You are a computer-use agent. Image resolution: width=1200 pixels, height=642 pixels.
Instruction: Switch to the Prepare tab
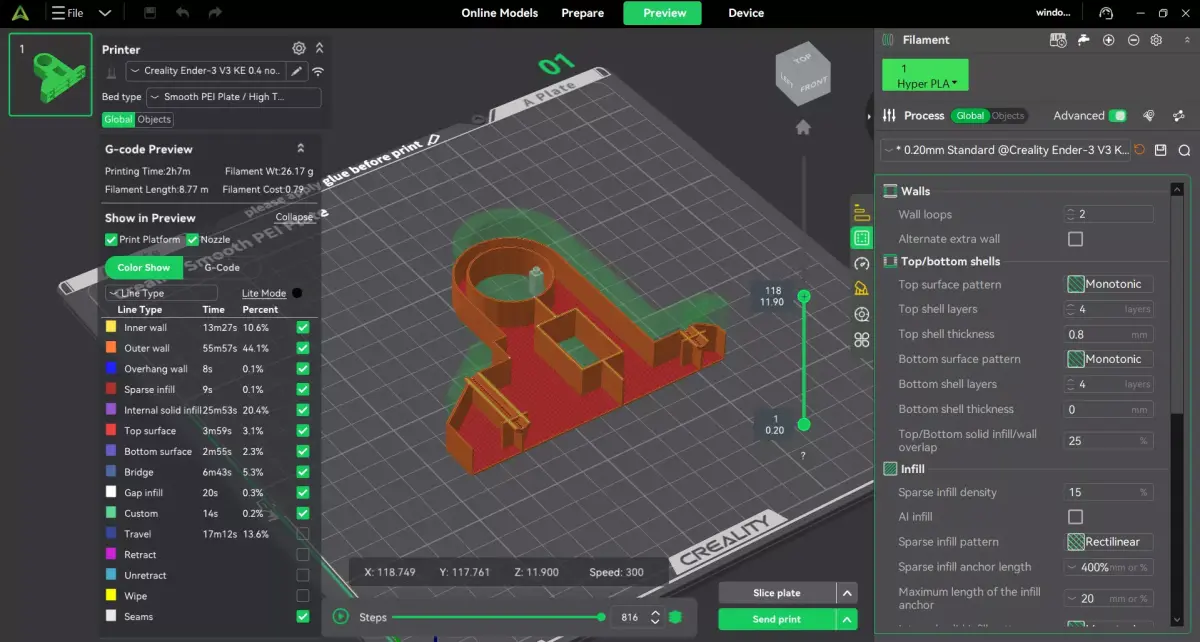(x=582, y=13)
